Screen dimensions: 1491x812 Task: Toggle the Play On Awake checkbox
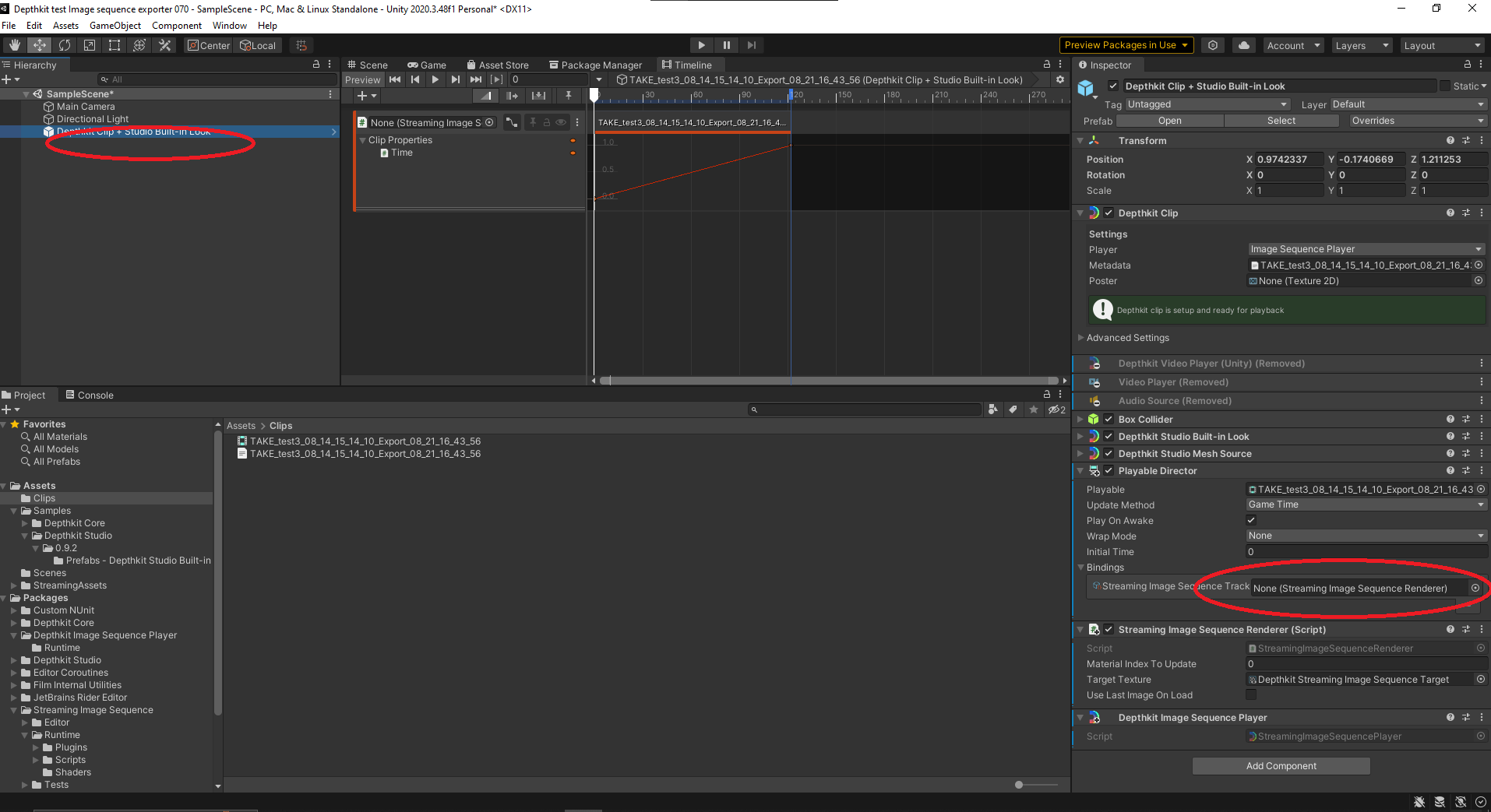coord(1251,521)
